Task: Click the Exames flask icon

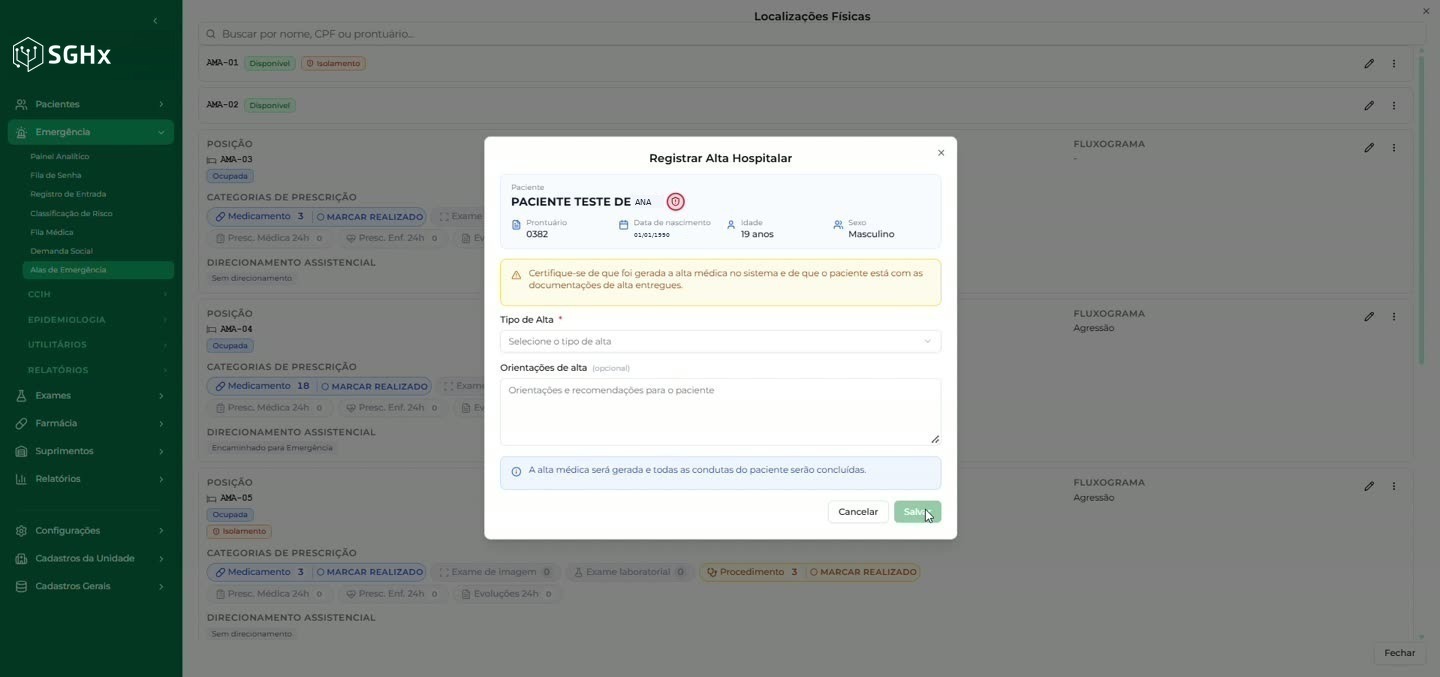Action: tap(21, 396)
